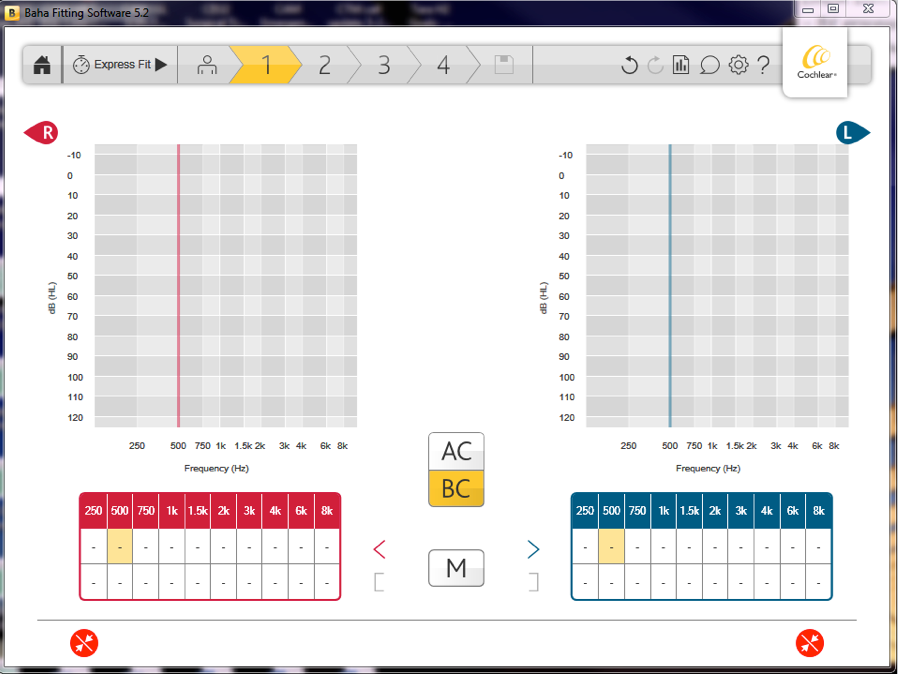Open the report chart icon
This screenshot has width=898, height=674.
(x=681, y=65)
